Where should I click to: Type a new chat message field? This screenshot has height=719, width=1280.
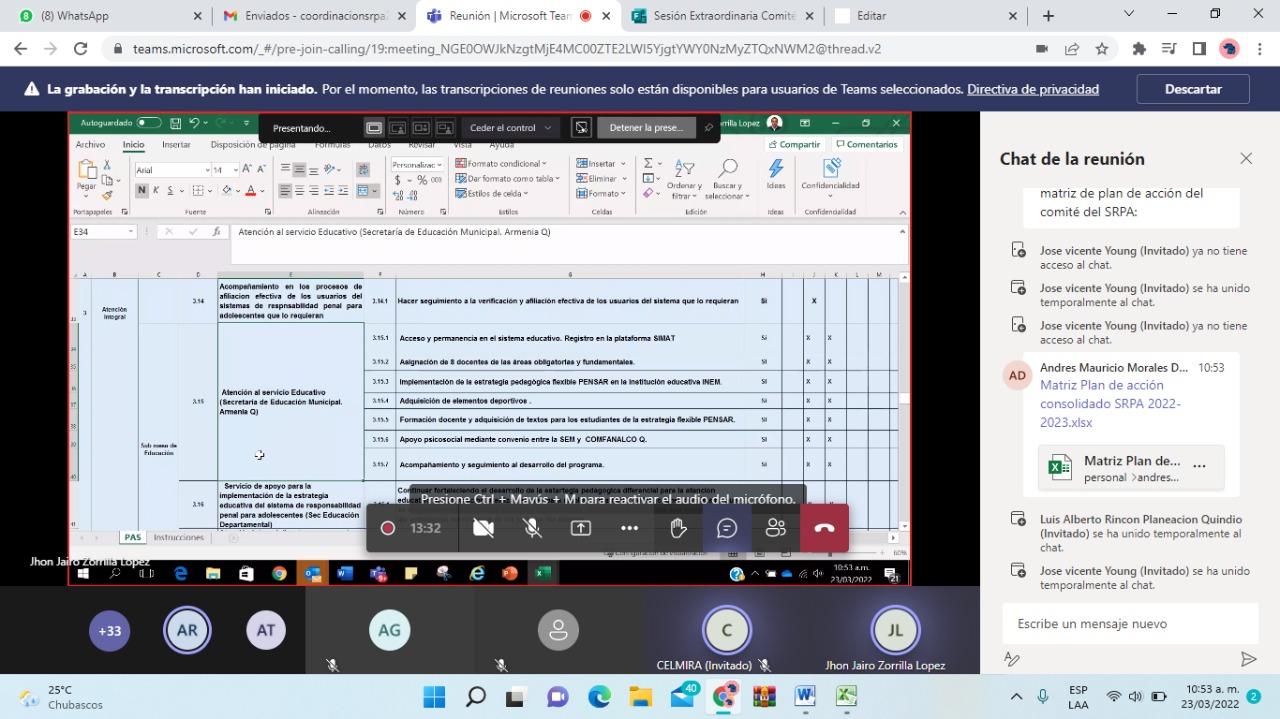pyautogui.click(x=1130, y=624)
